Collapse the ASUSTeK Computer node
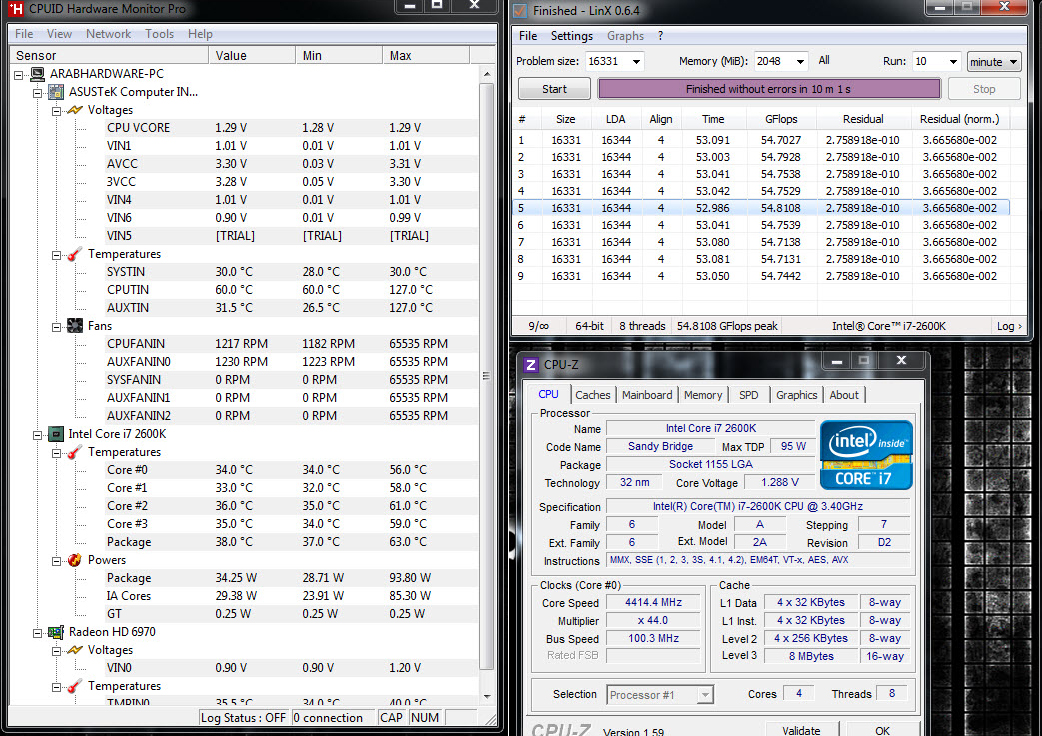Viewport: 1042px width, 736px height. (x=38, y=92)
